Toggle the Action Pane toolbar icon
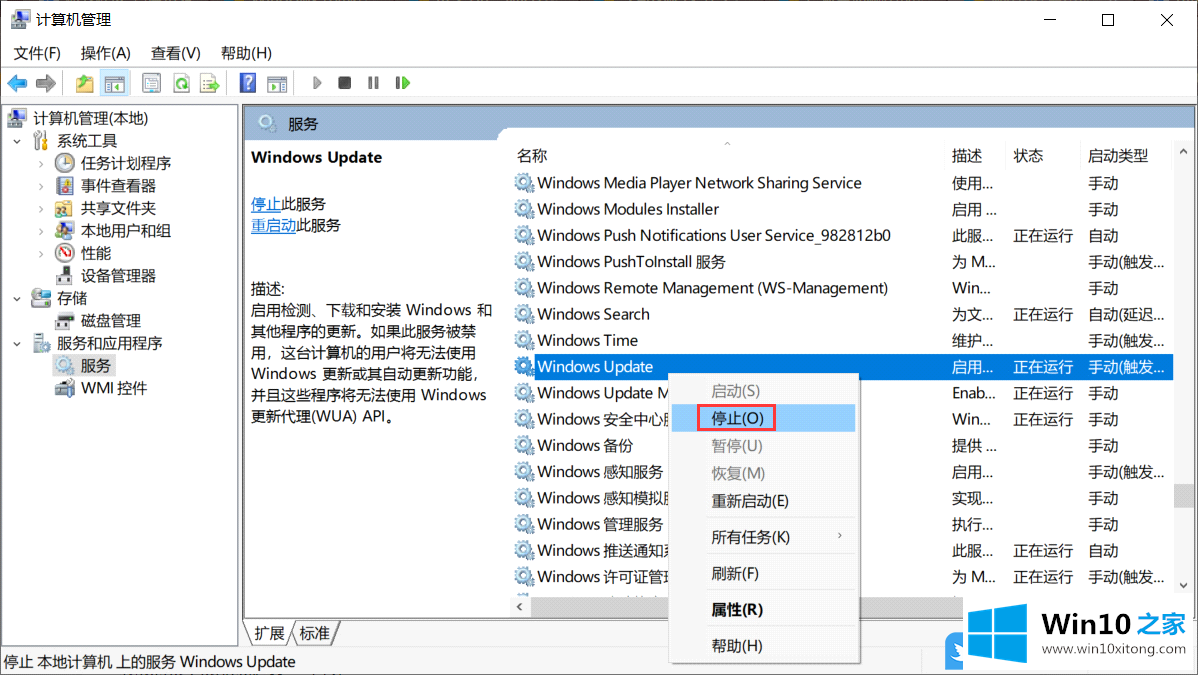Screen dimensions: 1198x675 (x=277, y=83)
